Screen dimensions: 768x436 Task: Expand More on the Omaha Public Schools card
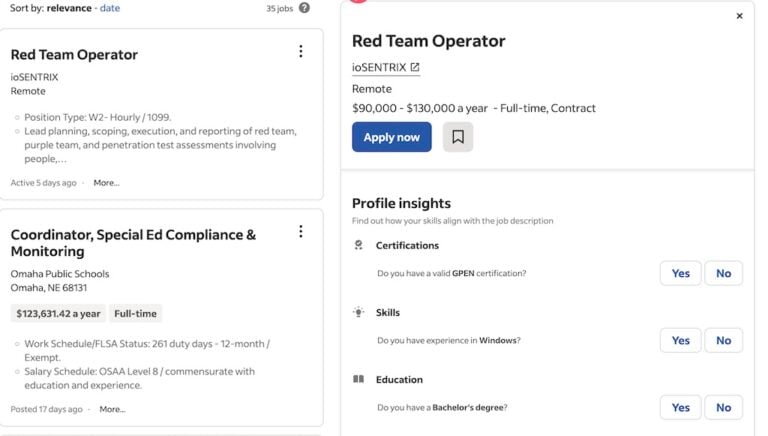click(112, 409)
